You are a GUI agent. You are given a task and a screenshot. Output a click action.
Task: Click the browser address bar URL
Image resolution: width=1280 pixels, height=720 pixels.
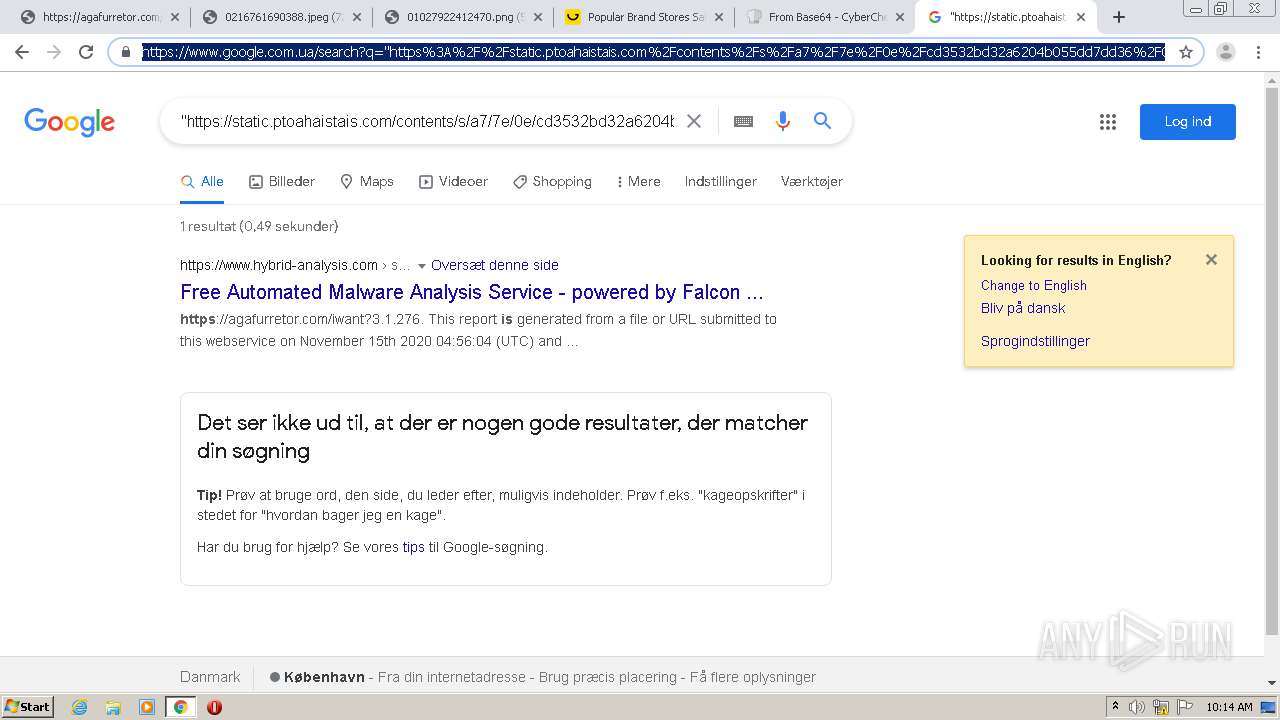(653, 52)
